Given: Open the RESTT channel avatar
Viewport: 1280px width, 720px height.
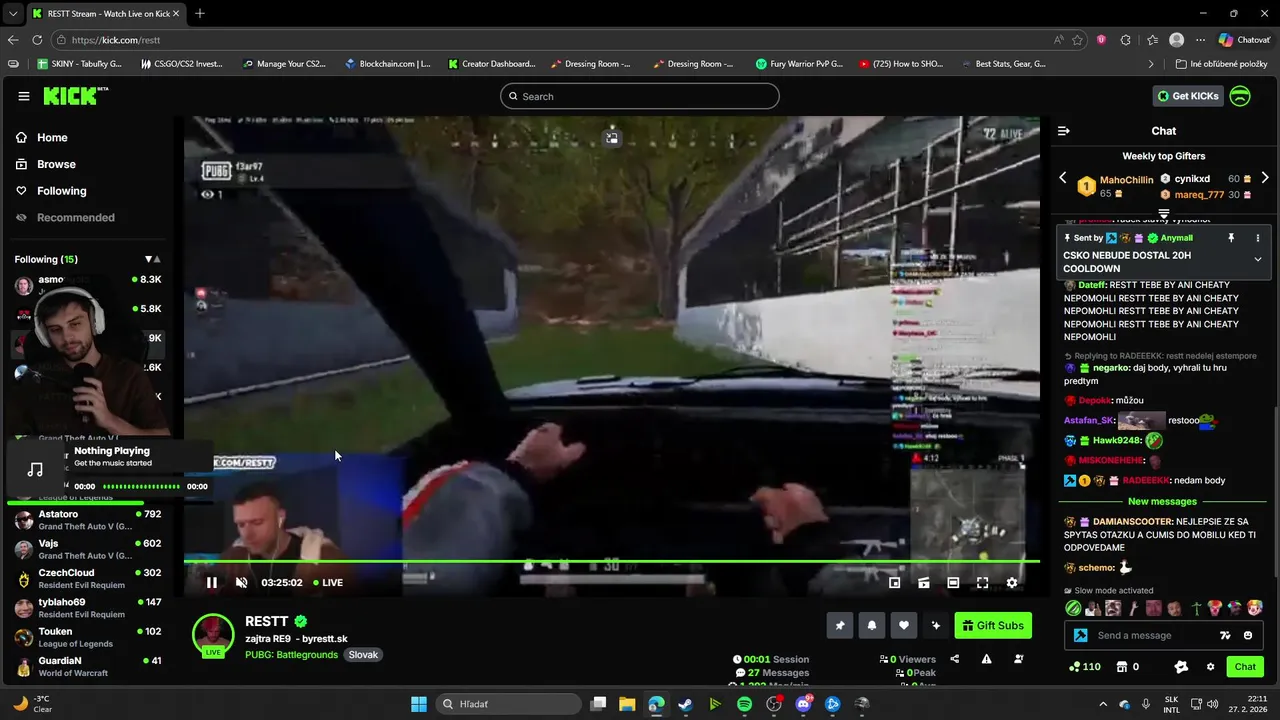Looking at the screenshot, I should 213,634.
